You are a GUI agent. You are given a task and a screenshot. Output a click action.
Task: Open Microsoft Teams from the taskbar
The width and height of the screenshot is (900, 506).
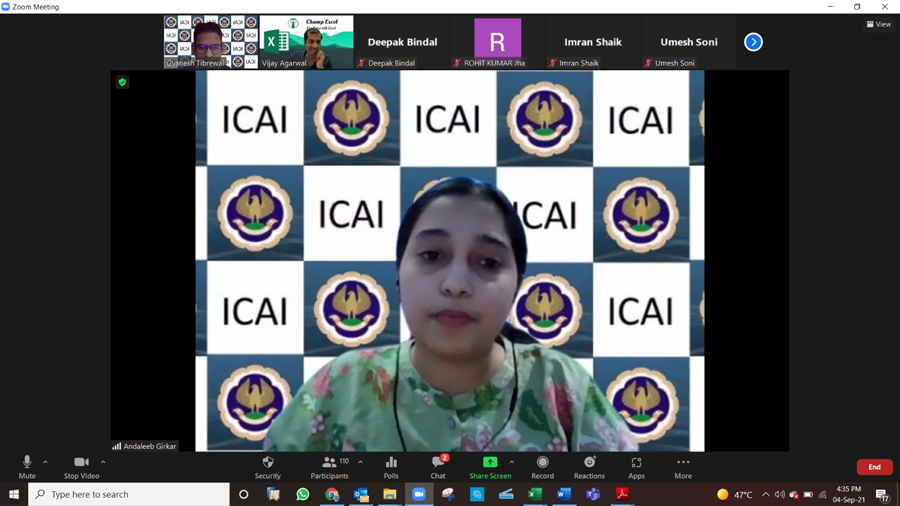click(593, 494)
